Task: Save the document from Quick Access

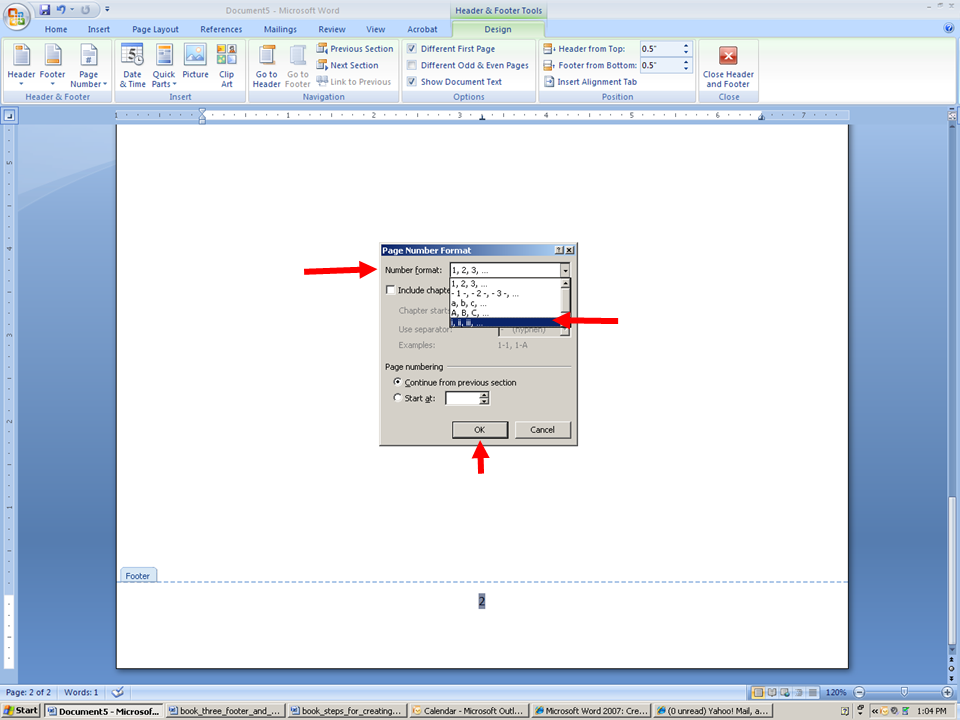Action: click(x=45, y=10)
